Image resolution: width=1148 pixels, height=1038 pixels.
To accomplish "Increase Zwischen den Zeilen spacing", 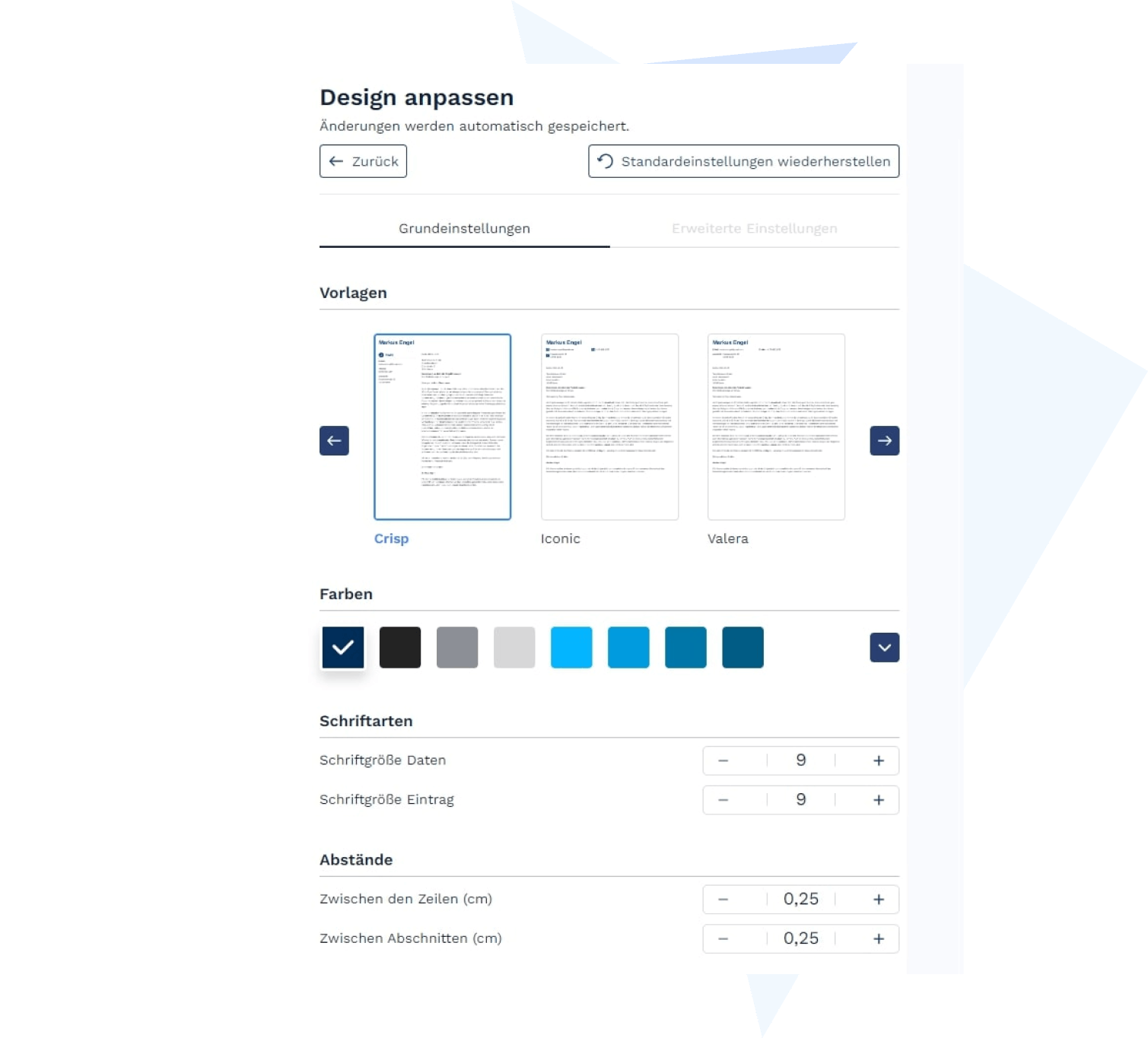I will click(x=879, y=899).
